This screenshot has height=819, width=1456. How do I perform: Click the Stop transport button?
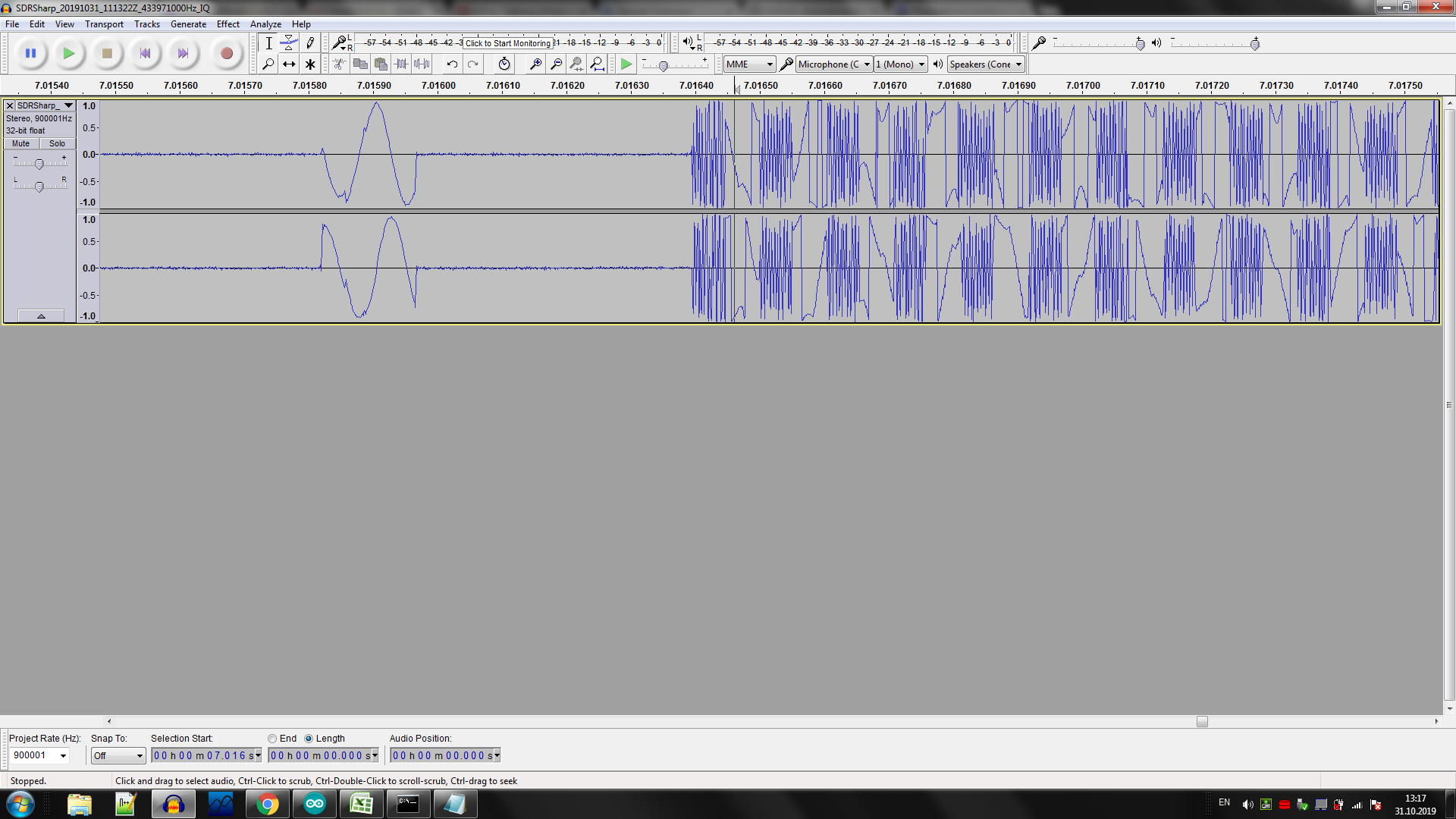click(107, 53)
